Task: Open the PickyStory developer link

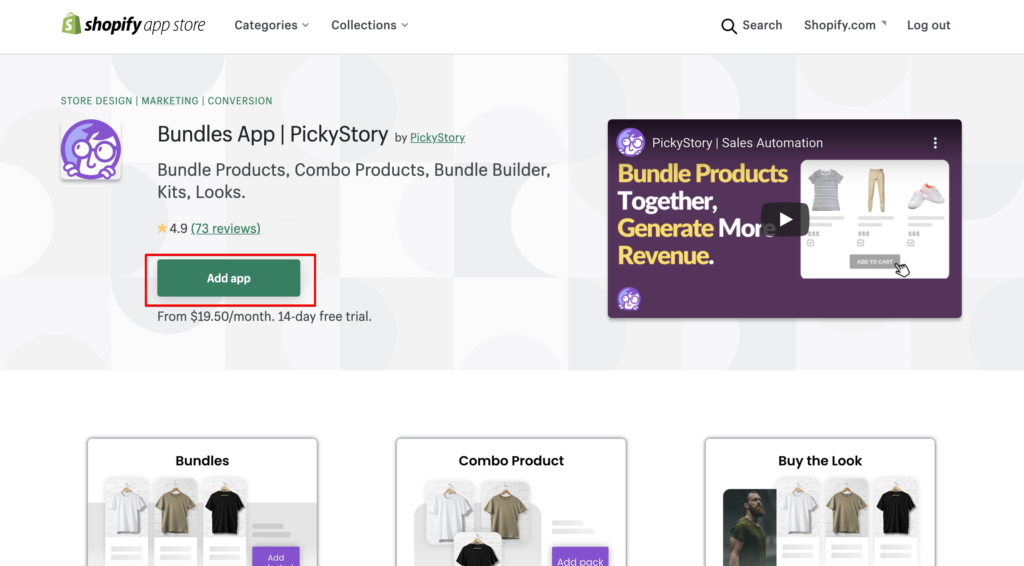Action: (437, 138)
